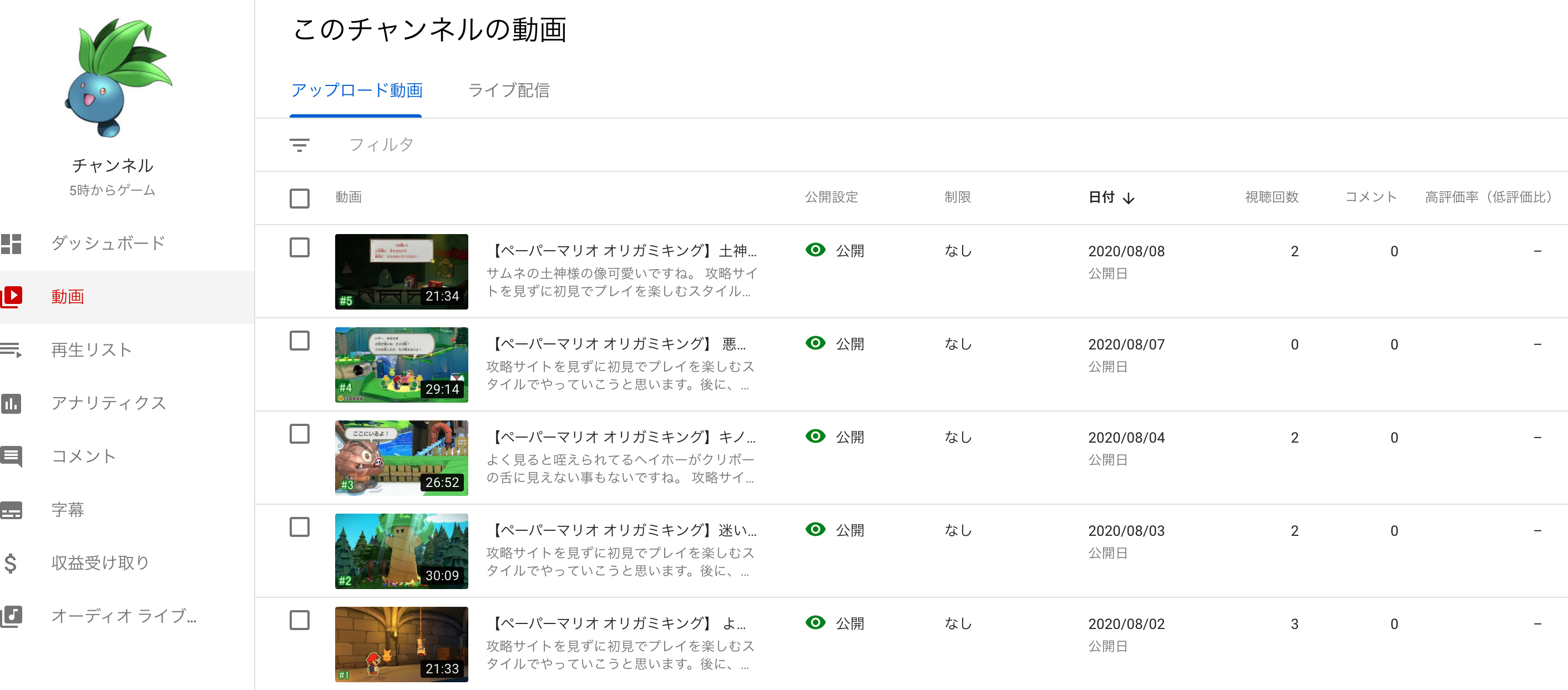Open video title ending with よ…
1568x690 pixels.
tap(617, 623)
